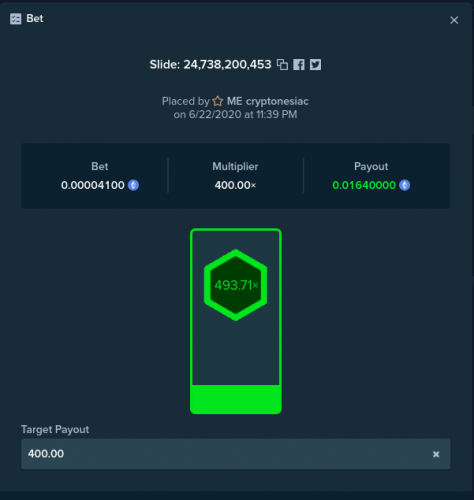Share the bet on Twitter

tap(315, 65)
